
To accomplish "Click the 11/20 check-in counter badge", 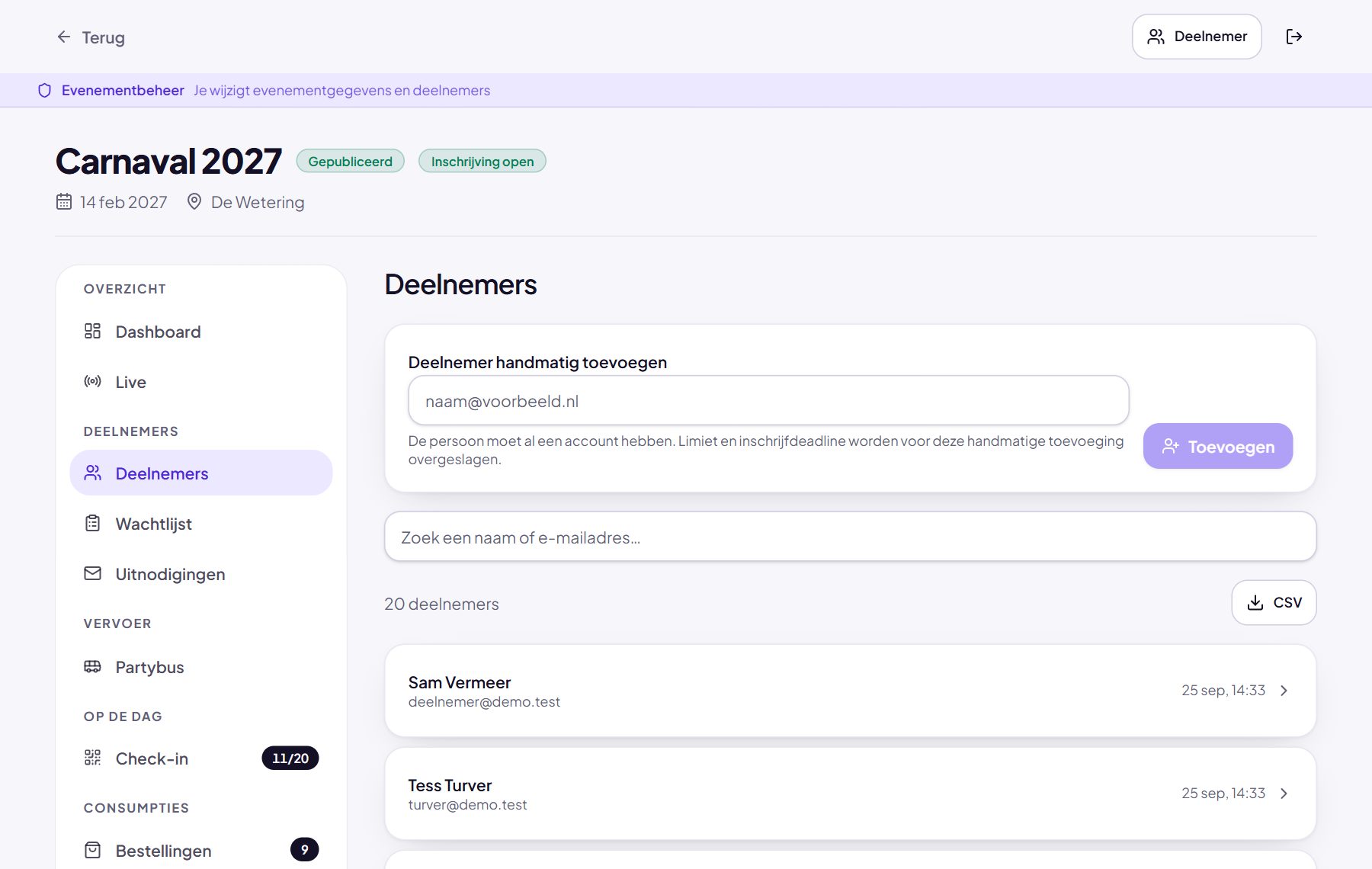I will (290, 758).
